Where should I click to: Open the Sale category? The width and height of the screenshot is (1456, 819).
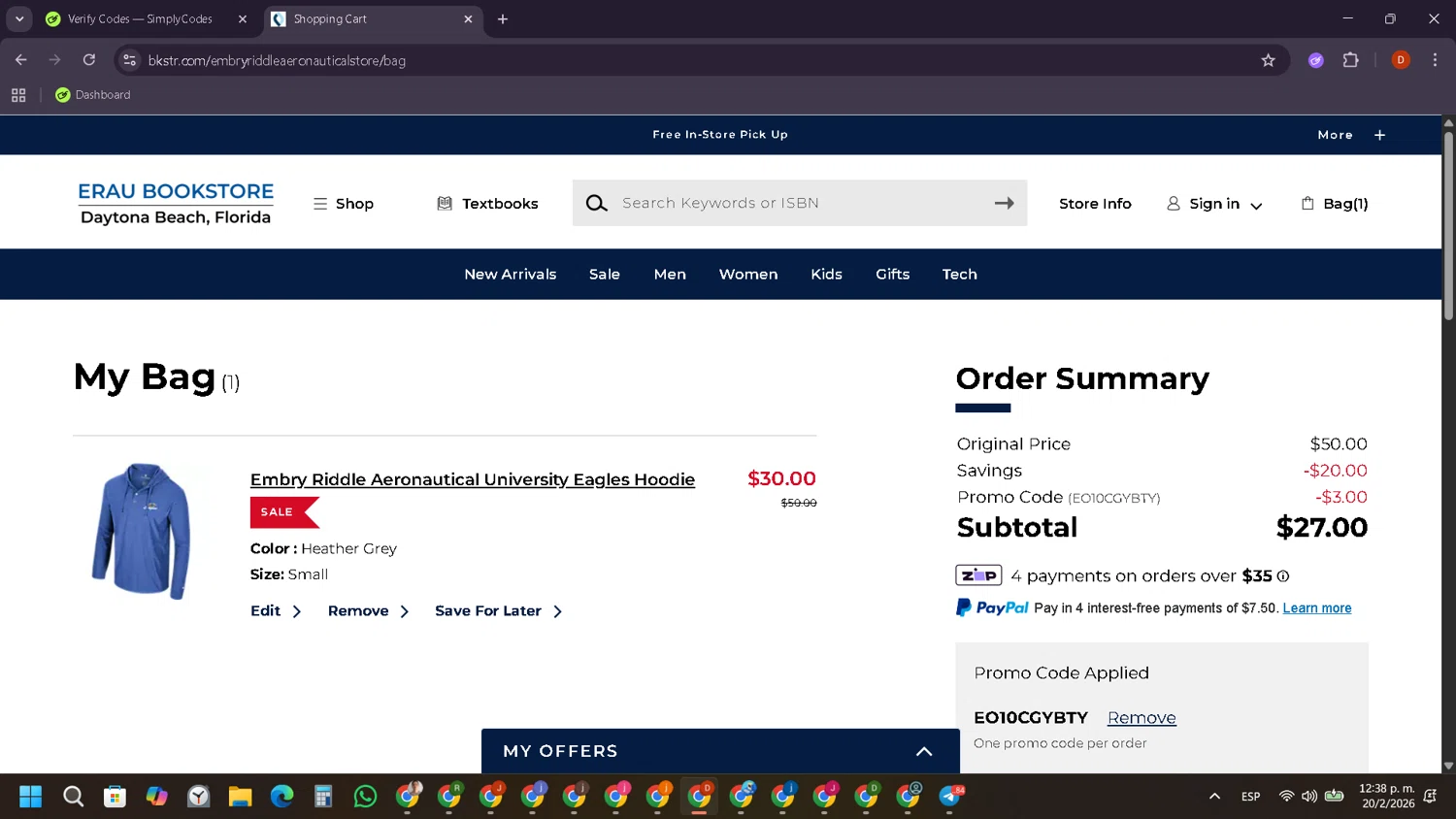pyautogui.click(x=605, y=275)
